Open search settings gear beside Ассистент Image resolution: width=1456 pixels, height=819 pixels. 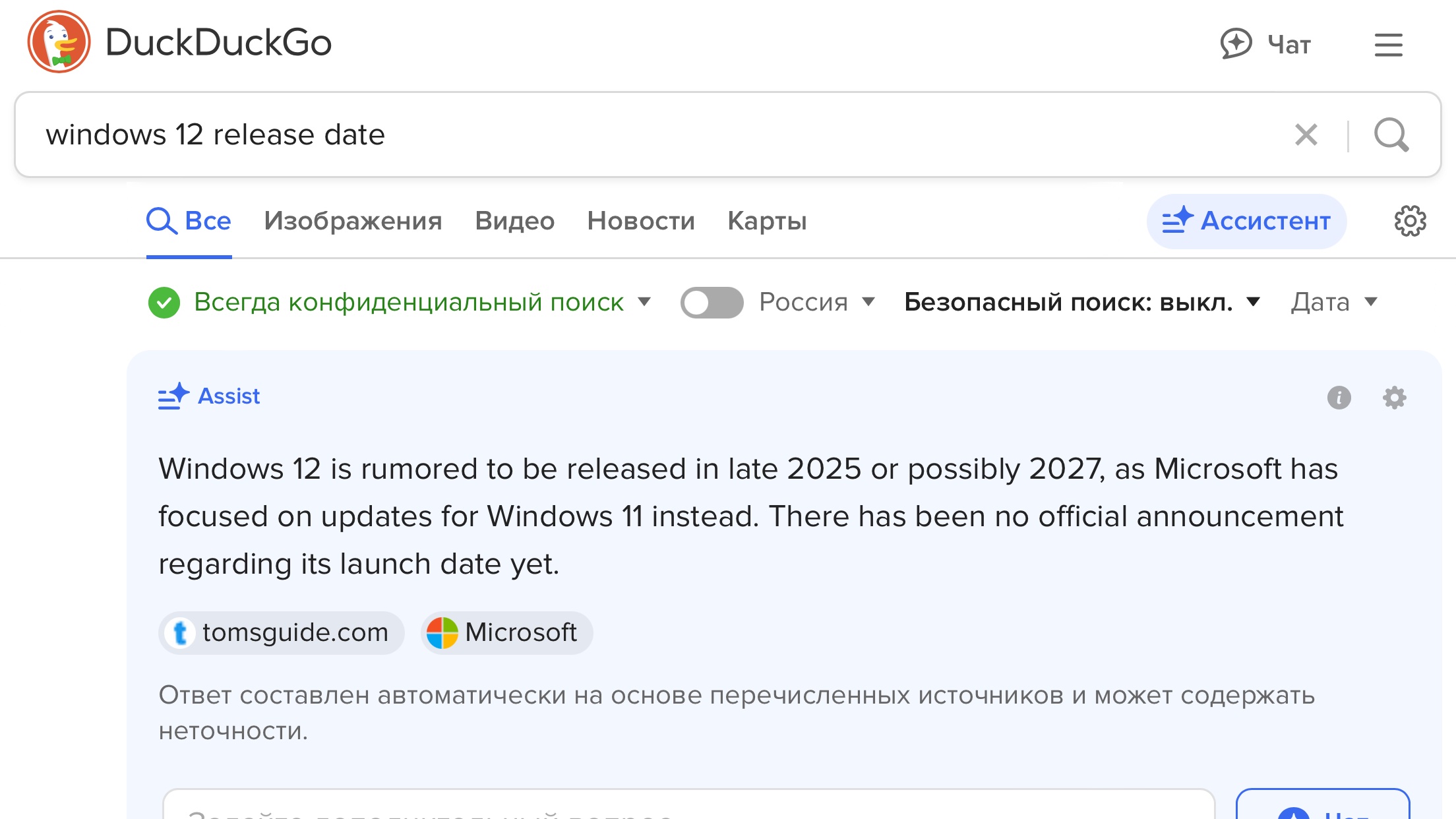tap(1410, 221)
